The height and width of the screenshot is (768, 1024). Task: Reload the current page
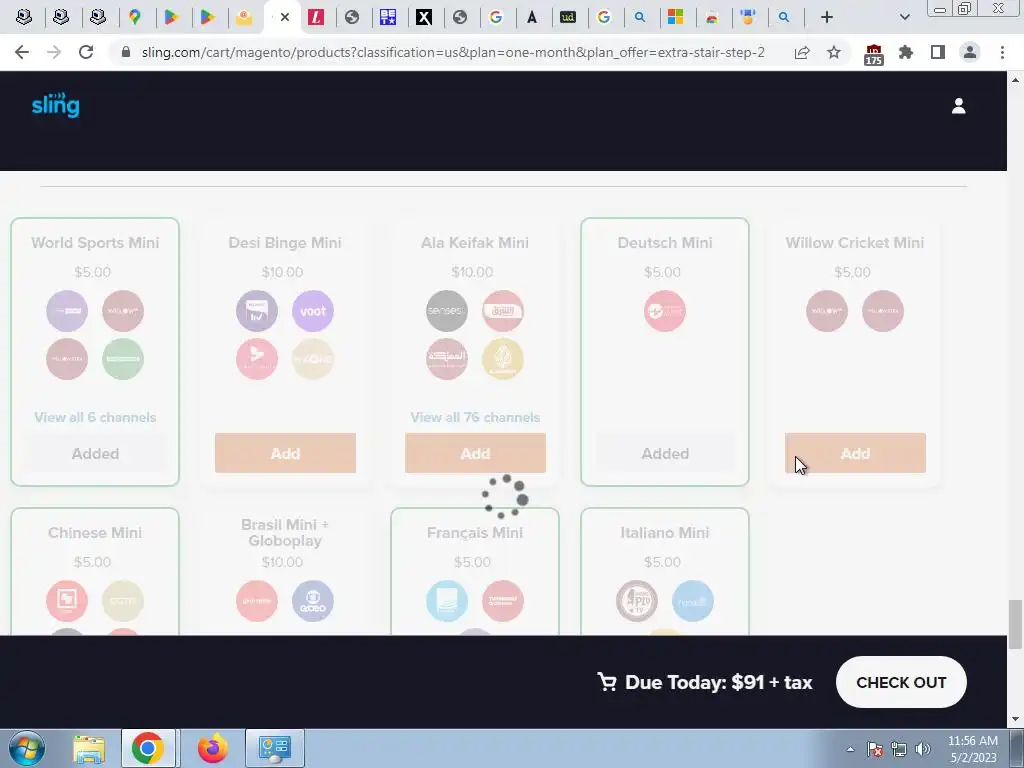click(86, 52)
